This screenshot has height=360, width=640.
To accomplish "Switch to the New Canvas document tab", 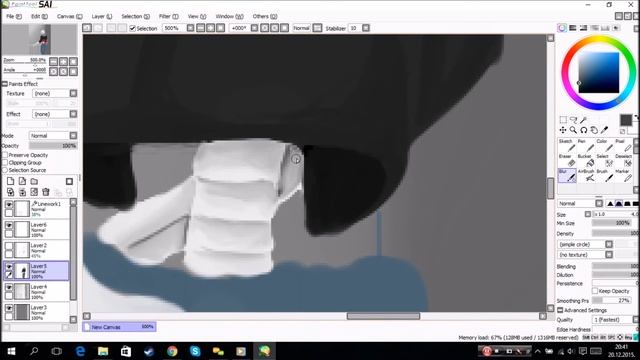I will click(x=119, y=327).
